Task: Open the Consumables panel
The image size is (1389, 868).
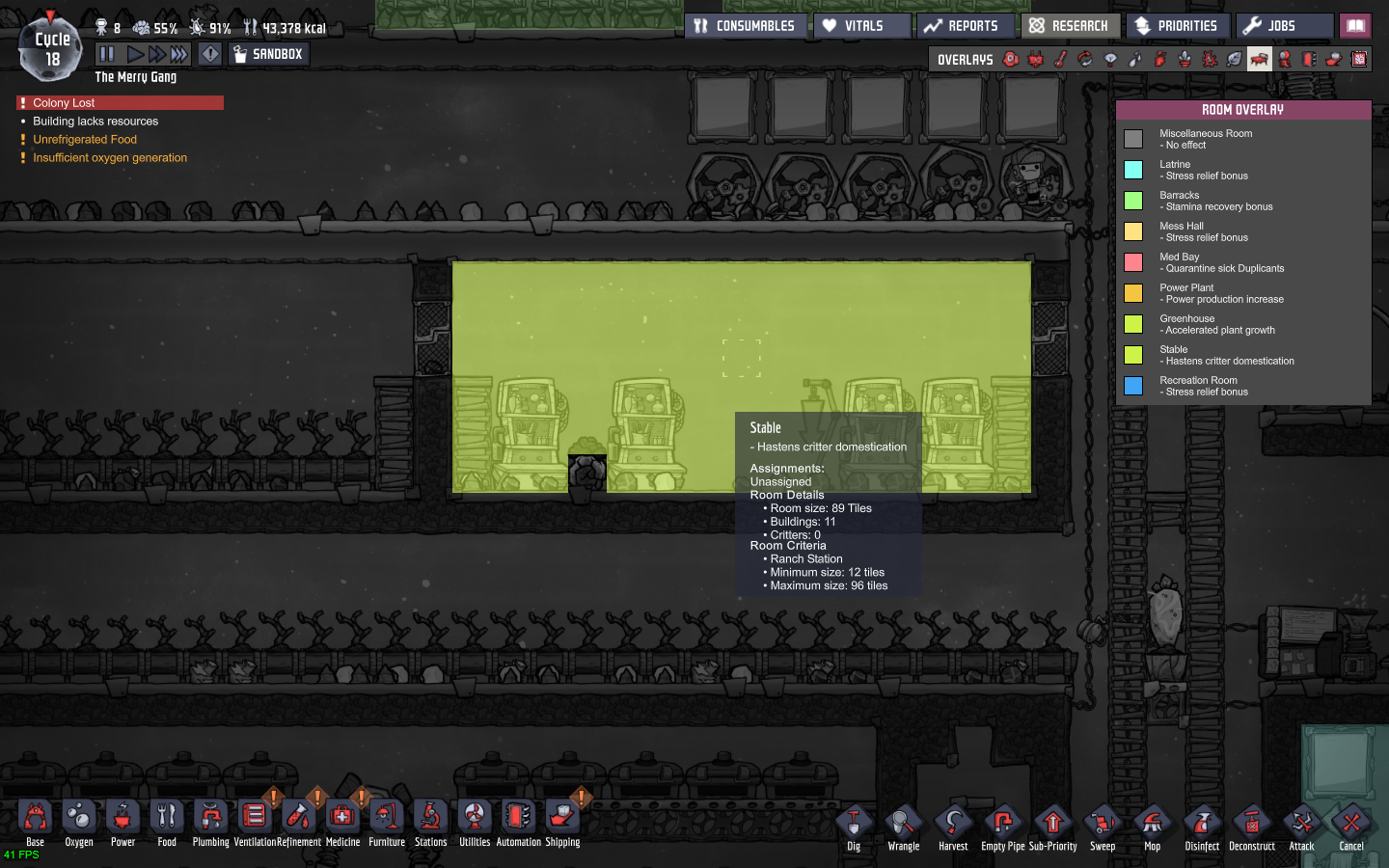Action: point(745,26)
